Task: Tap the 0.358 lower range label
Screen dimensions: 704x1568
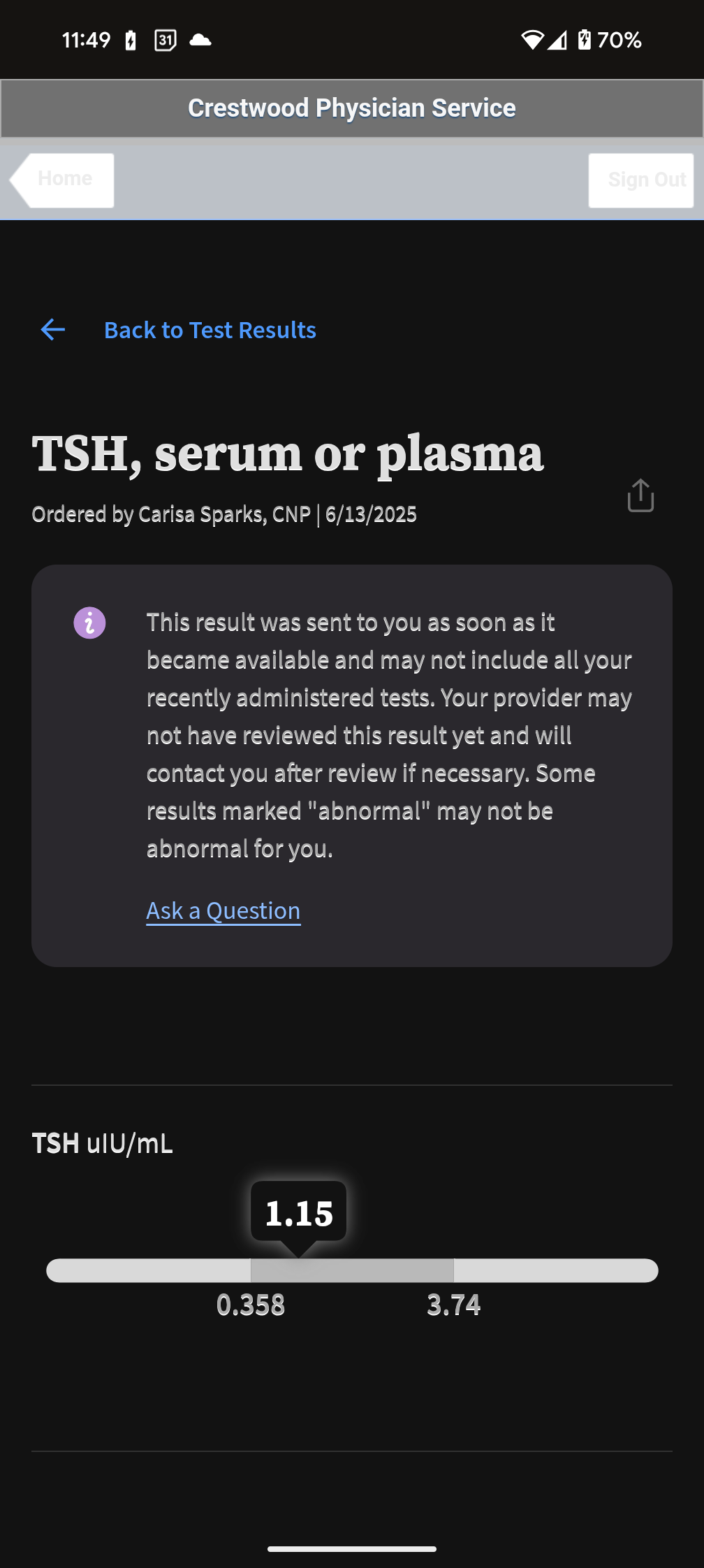Action: 251,1305
